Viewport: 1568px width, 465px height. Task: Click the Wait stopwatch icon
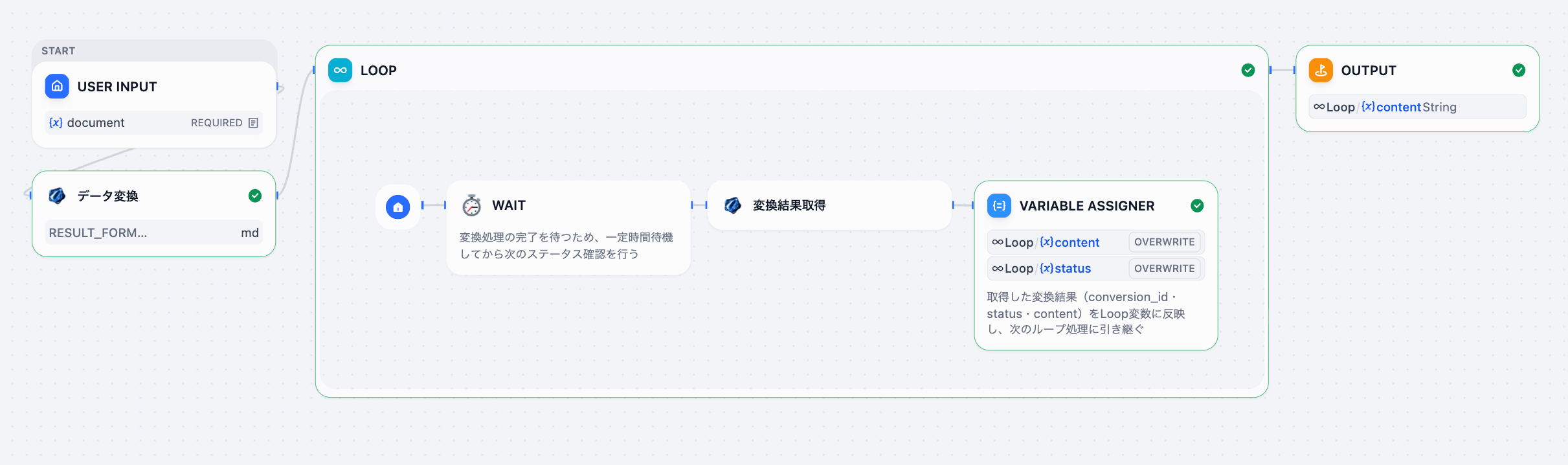pos(472,205)
